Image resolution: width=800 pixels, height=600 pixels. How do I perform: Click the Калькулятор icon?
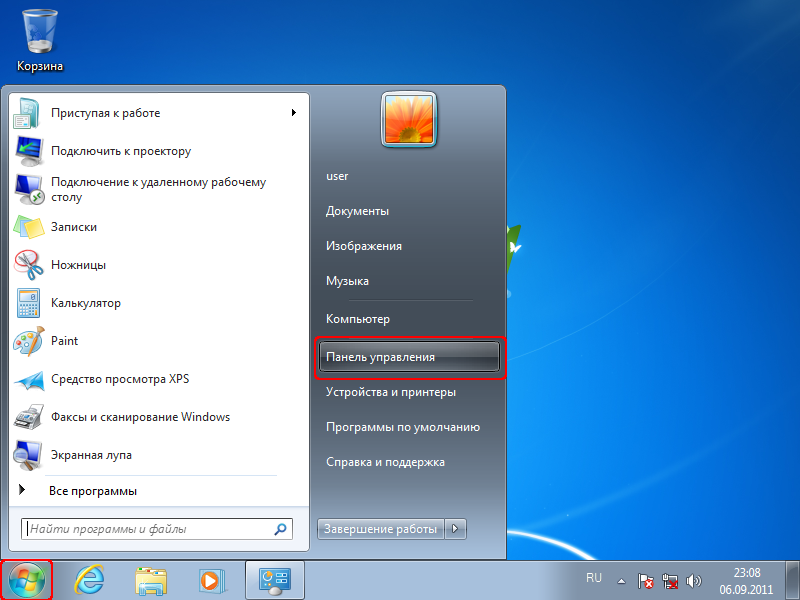(28, 303)
